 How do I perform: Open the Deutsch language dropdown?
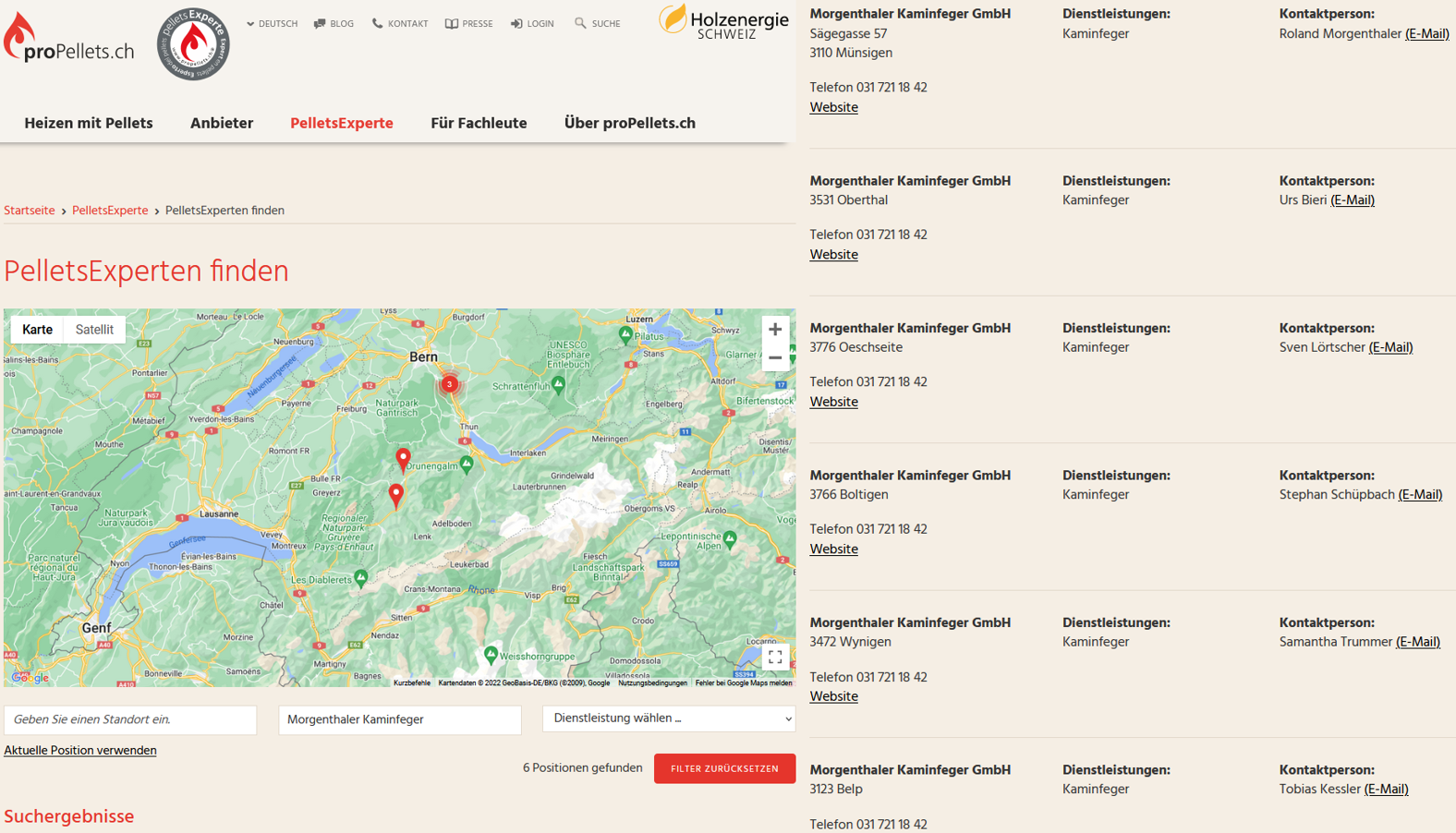coord(272,24)
